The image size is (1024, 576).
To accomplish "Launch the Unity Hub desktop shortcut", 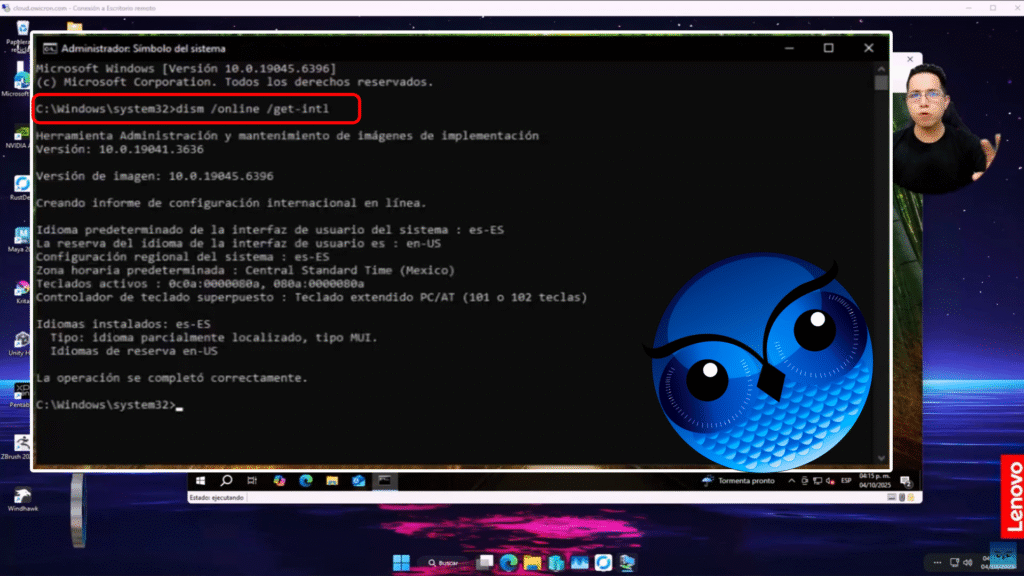I will click(21, 341).
